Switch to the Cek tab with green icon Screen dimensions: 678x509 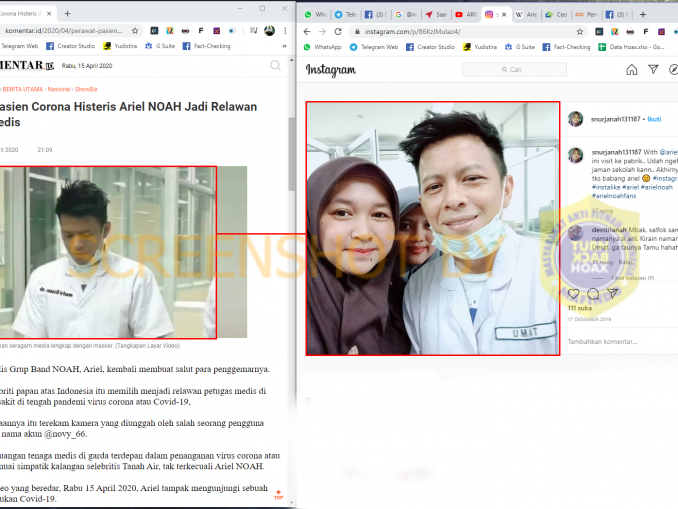pyautogui.click(x=556, y=15)
